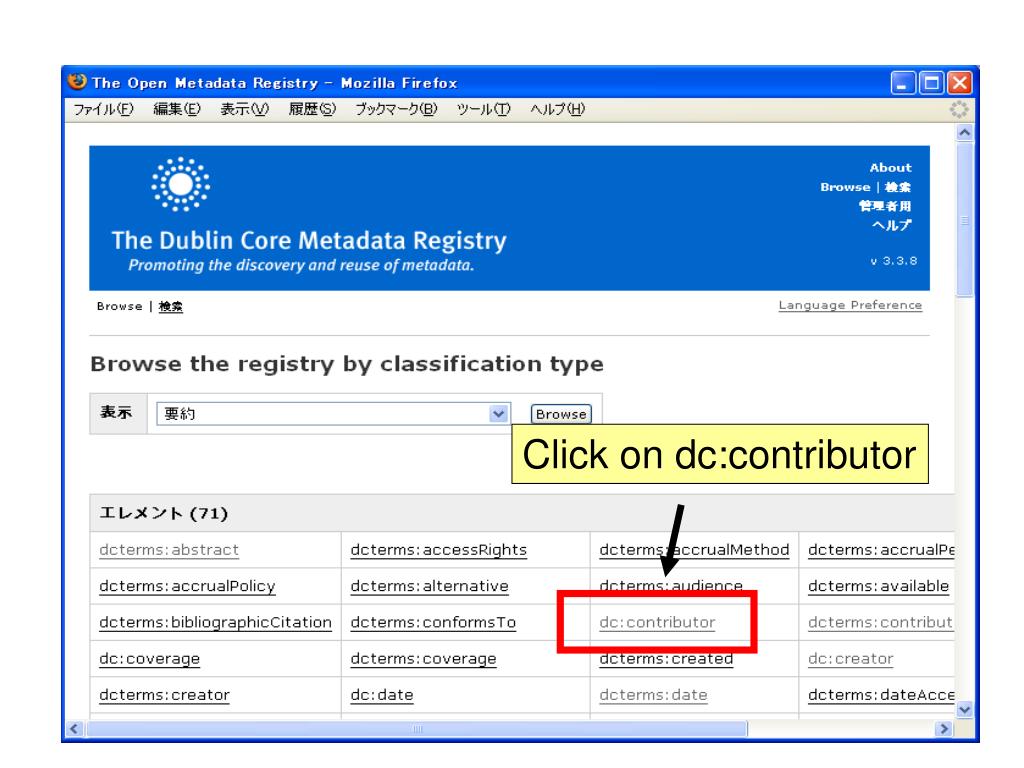The height and width of the screenshot is (768, 1024).
Task: Open the dcterms:coverage element
Action: tap(423, 659)
